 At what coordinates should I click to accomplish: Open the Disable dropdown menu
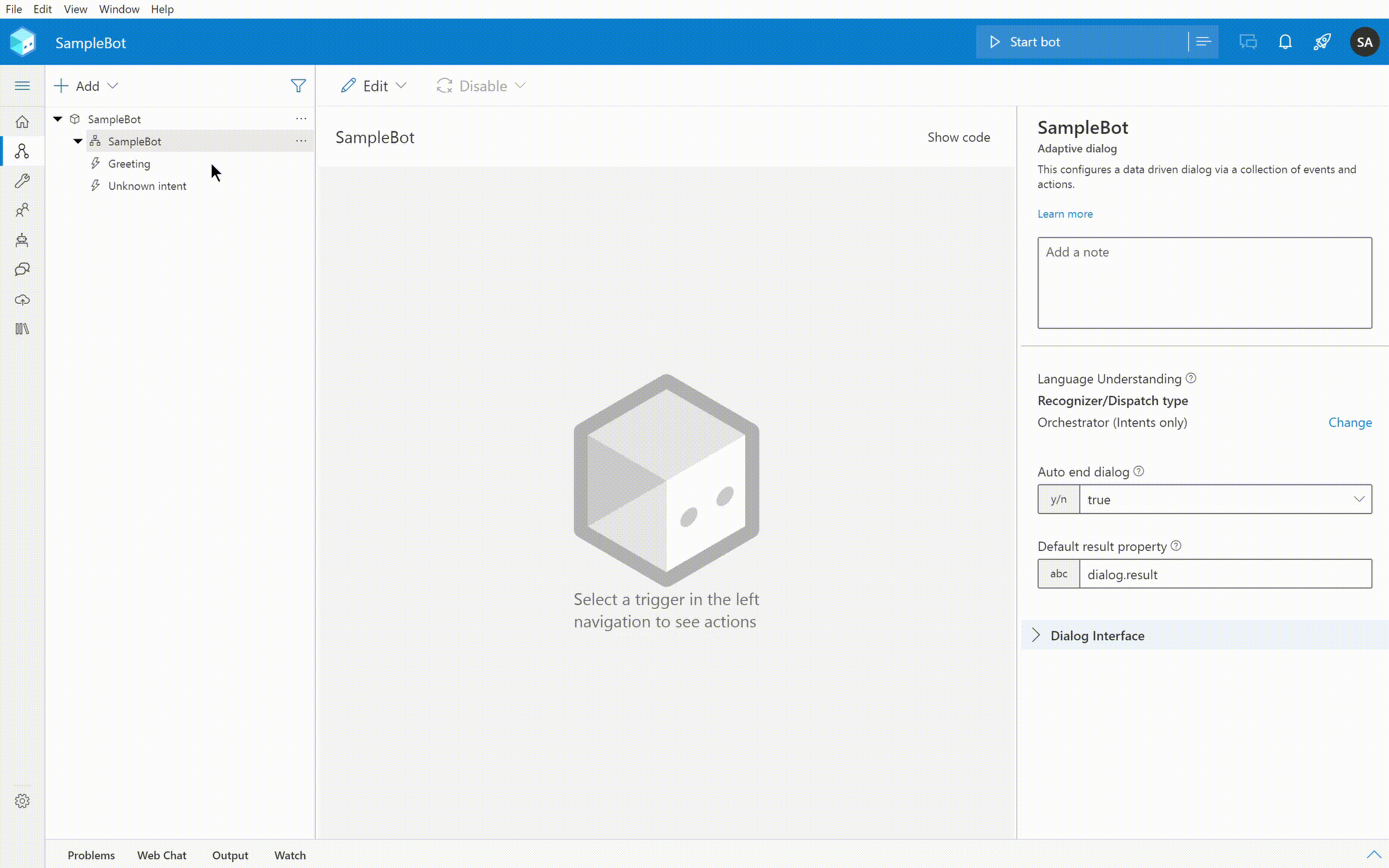click(x=481, y=86)
